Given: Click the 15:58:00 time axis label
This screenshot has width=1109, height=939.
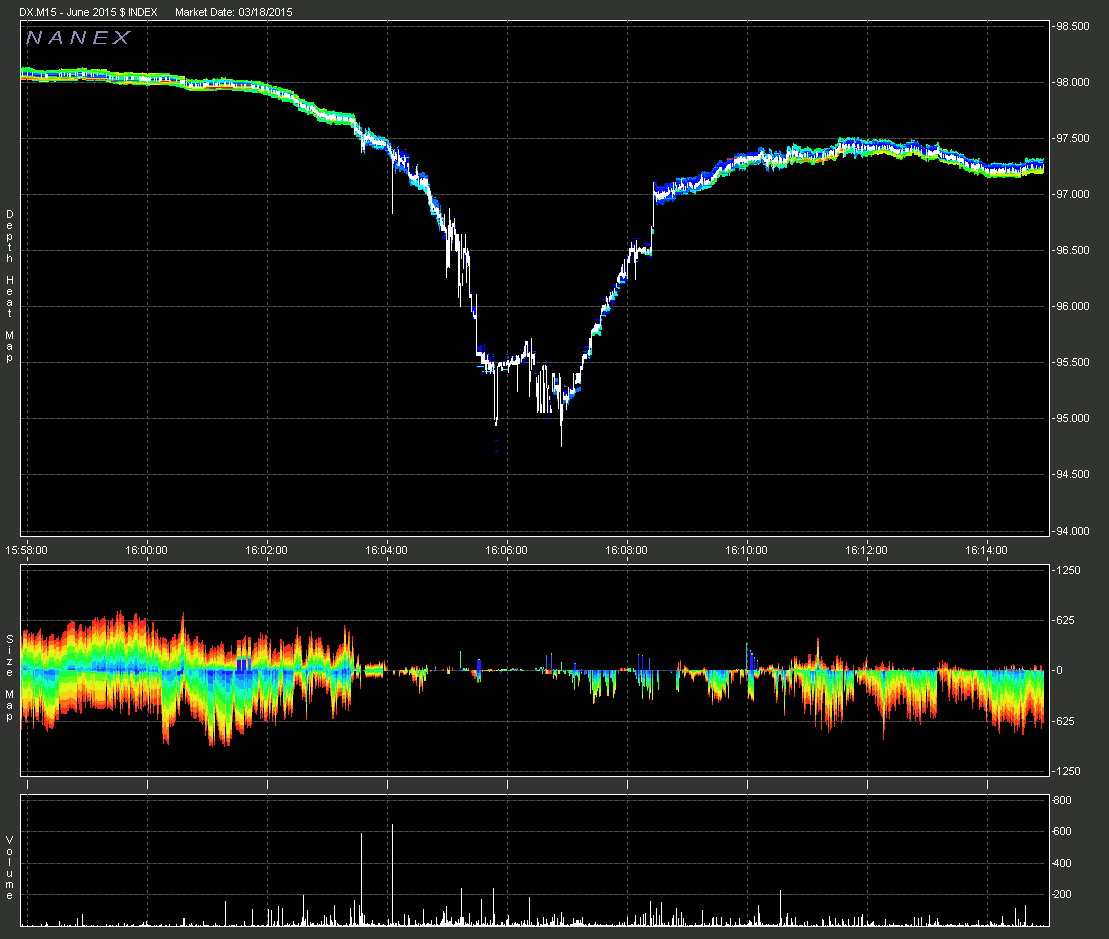Looking at the screenshot, I should (x=27, y=550).
